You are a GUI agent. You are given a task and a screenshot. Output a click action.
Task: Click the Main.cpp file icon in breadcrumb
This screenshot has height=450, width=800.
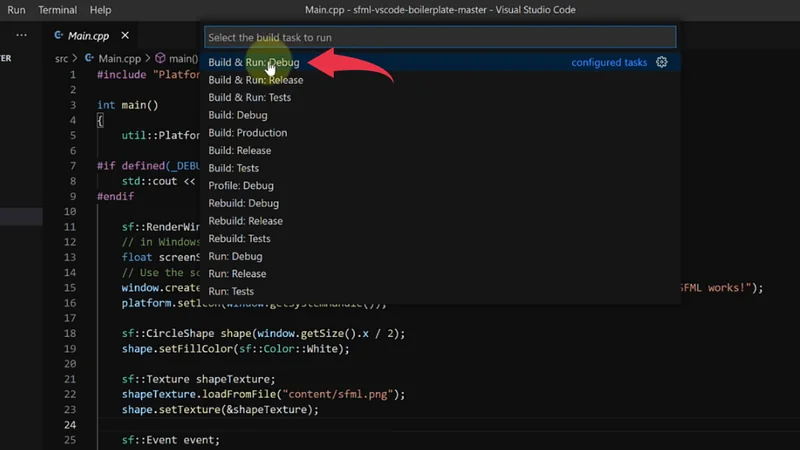pyautogui.click(x=89, y=59)
